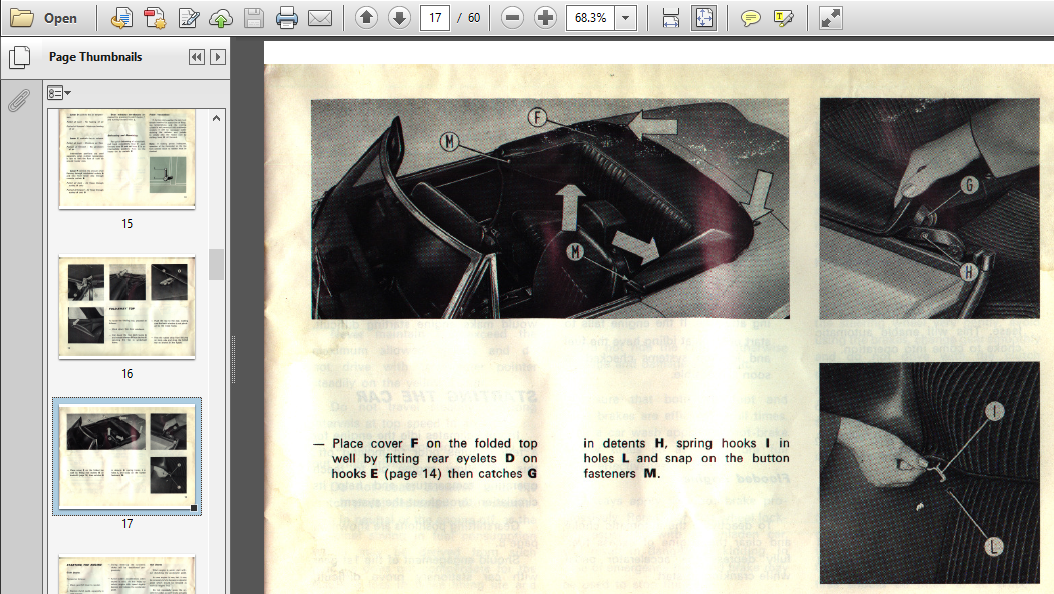Collapse the Page Thumbnails panel

click(196, 57)
